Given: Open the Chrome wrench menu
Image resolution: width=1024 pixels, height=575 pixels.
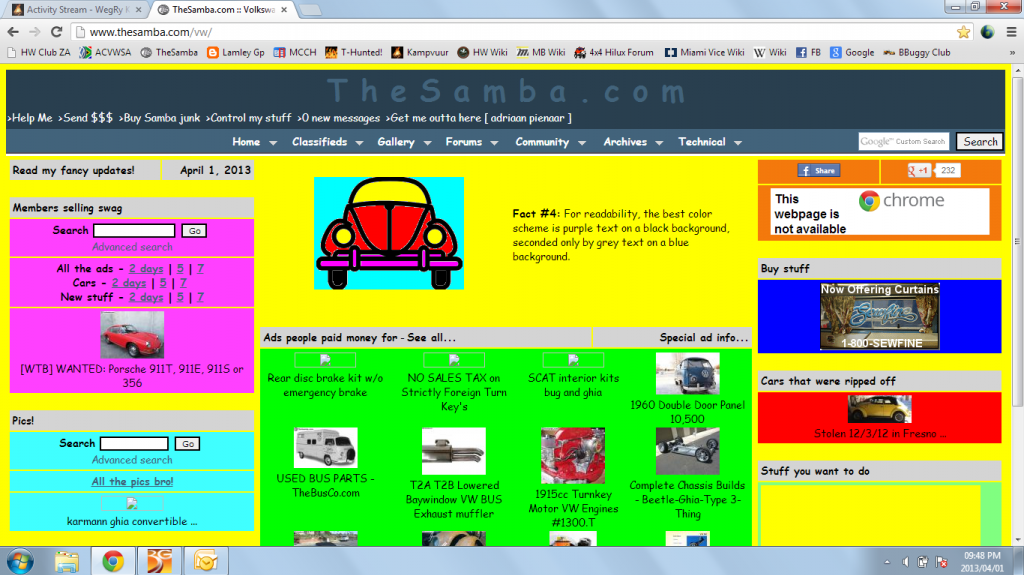Looking at the screenshot, I should 1010,32.
